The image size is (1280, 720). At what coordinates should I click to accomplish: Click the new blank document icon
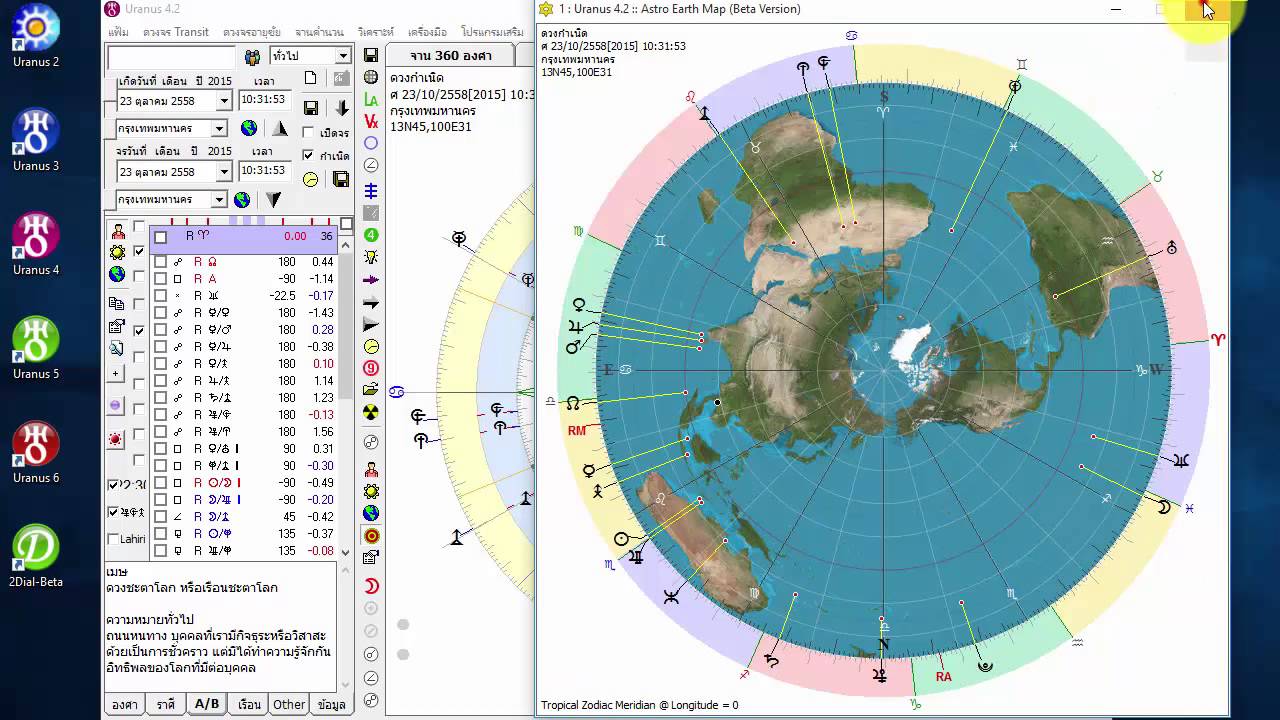[310, 78]
